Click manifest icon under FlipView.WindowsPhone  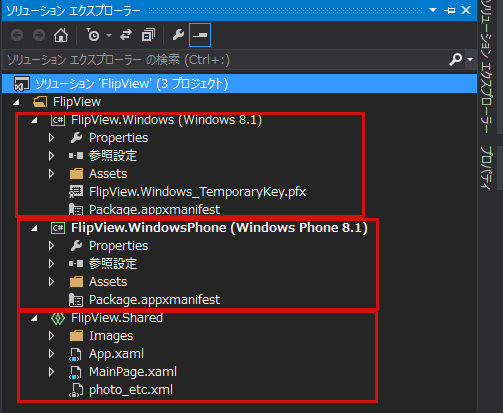coord(76,300)
